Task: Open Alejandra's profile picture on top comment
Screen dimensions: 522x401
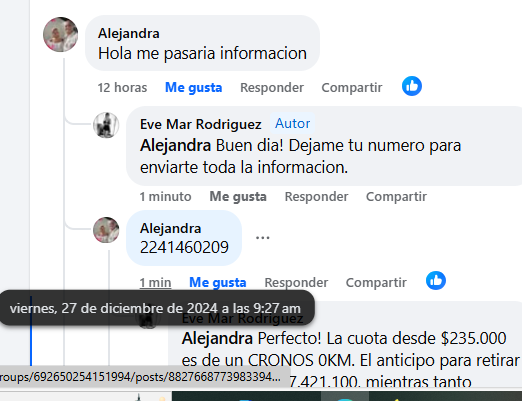Action: point(60,34)
